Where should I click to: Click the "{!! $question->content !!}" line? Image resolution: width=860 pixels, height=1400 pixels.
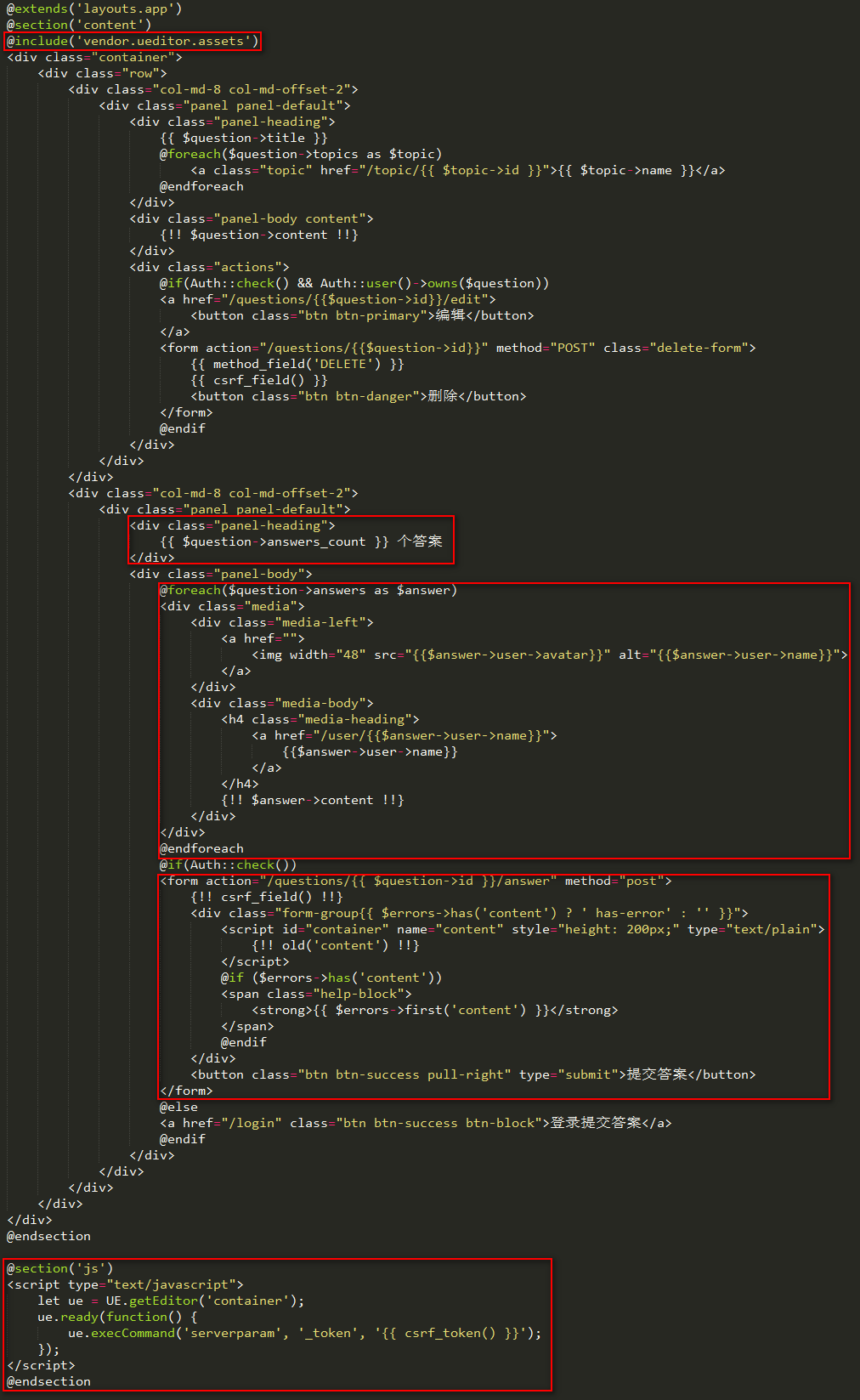coord(259,235)
